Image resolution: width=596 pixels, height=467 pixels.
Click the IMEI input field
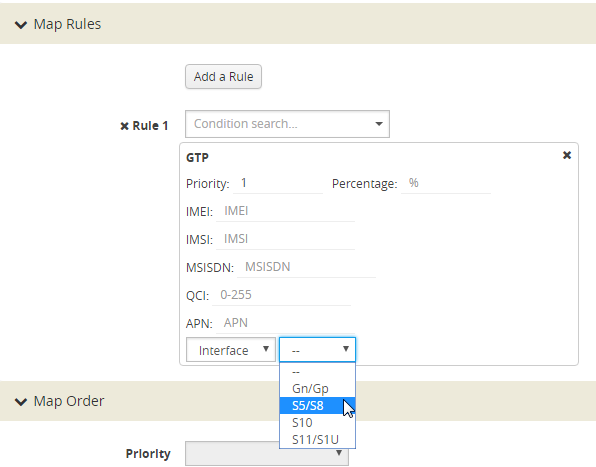click(285, 211)
